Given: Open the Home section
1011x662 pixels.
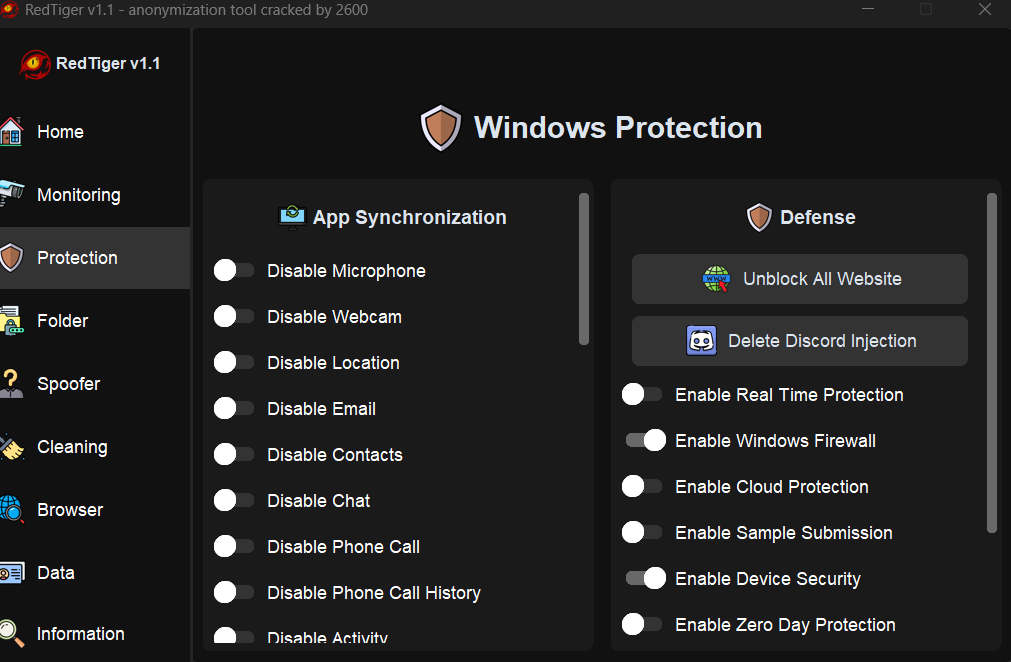Looking at the screenshot, I should pos(95,131).
